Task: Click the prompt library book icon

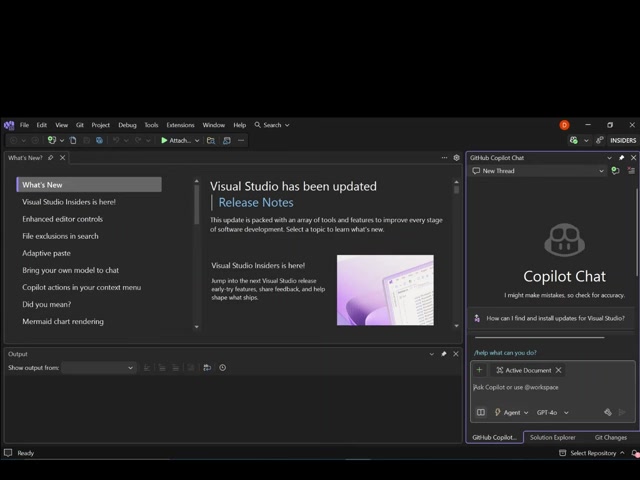Action: click(481, 413)
